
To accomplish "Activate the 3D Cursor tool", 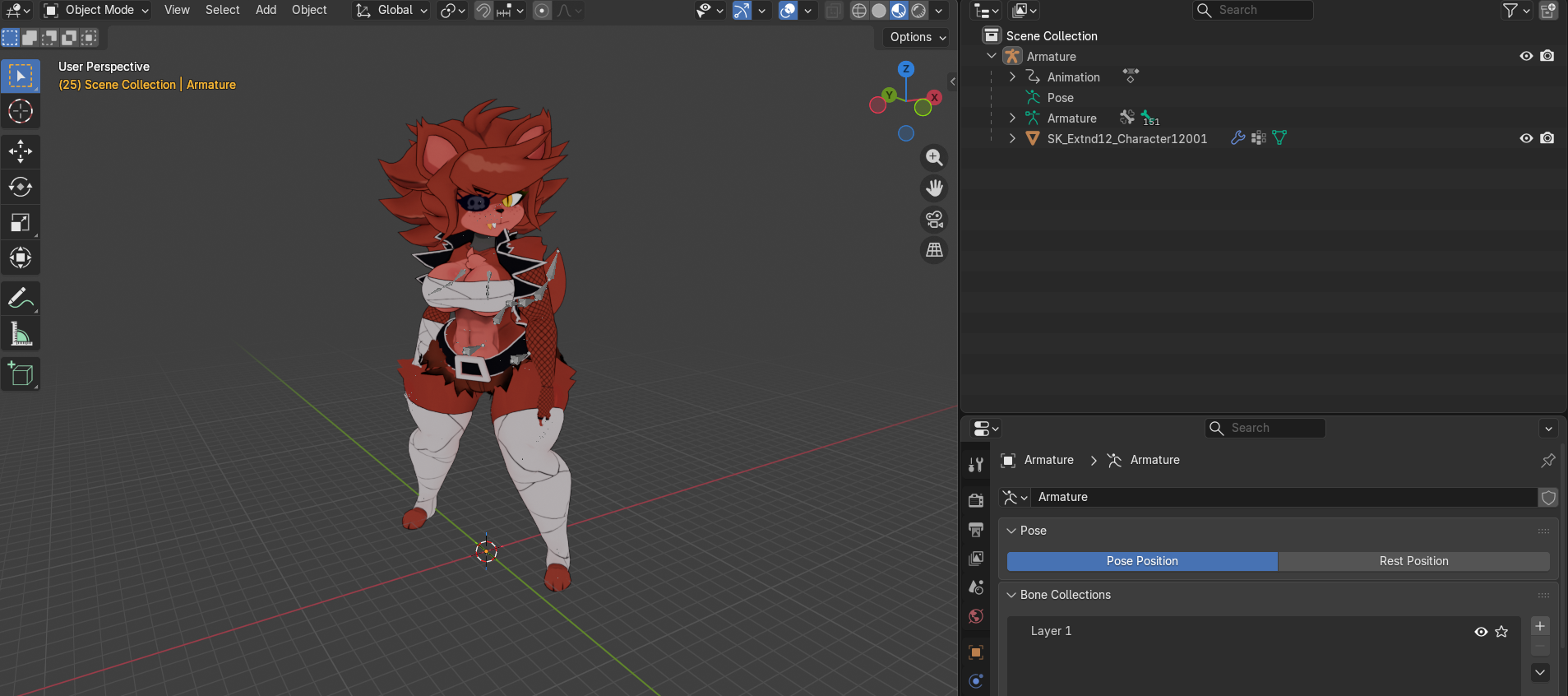I will (21, 111).
